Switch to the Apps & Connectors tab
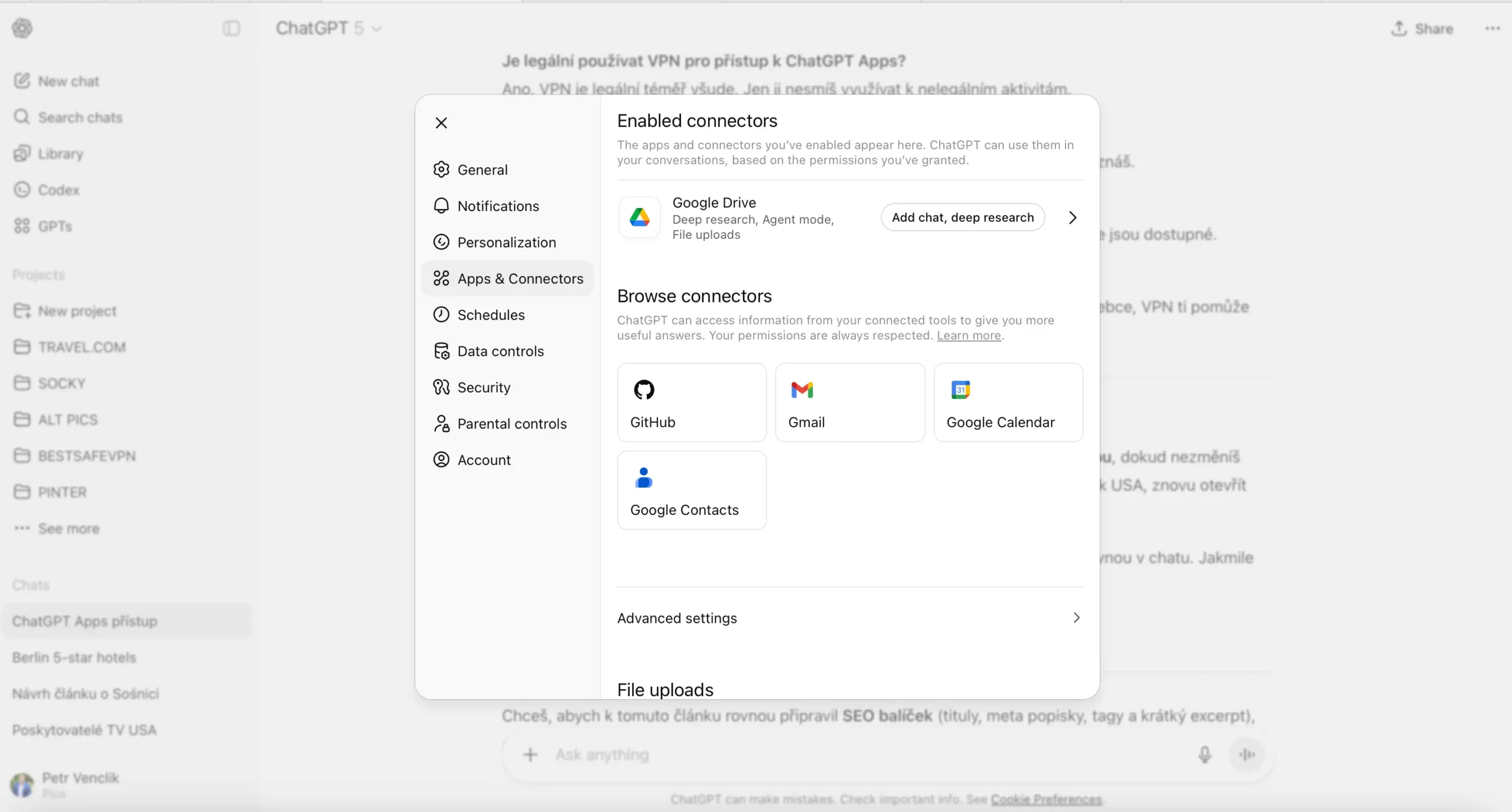This screenshot has width=1512, height=812. (x=520, y=278)
